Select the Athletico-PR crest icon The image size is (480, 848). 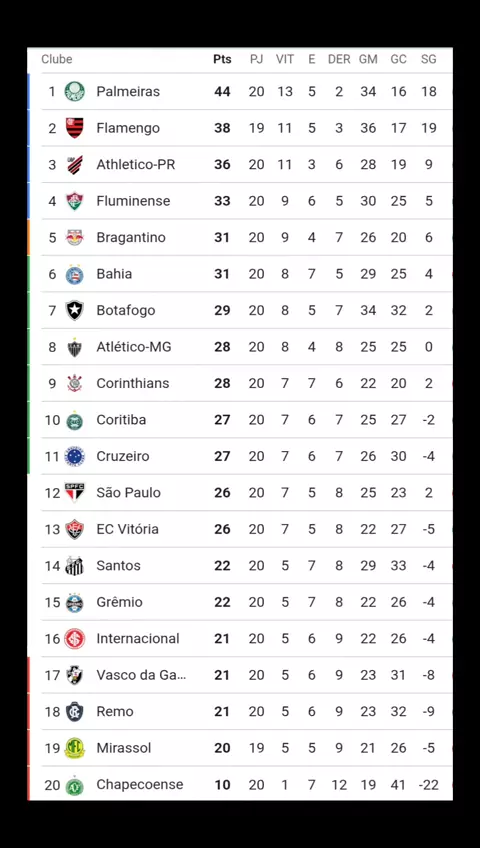click(x=75, y=164)
